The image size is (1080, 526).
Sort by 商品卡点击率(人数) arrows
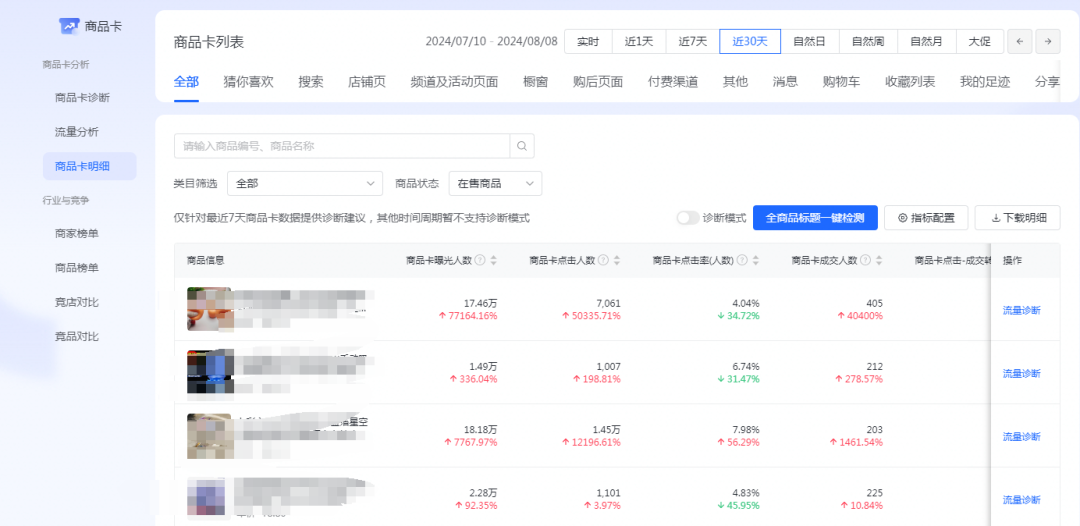pos(756,260)
